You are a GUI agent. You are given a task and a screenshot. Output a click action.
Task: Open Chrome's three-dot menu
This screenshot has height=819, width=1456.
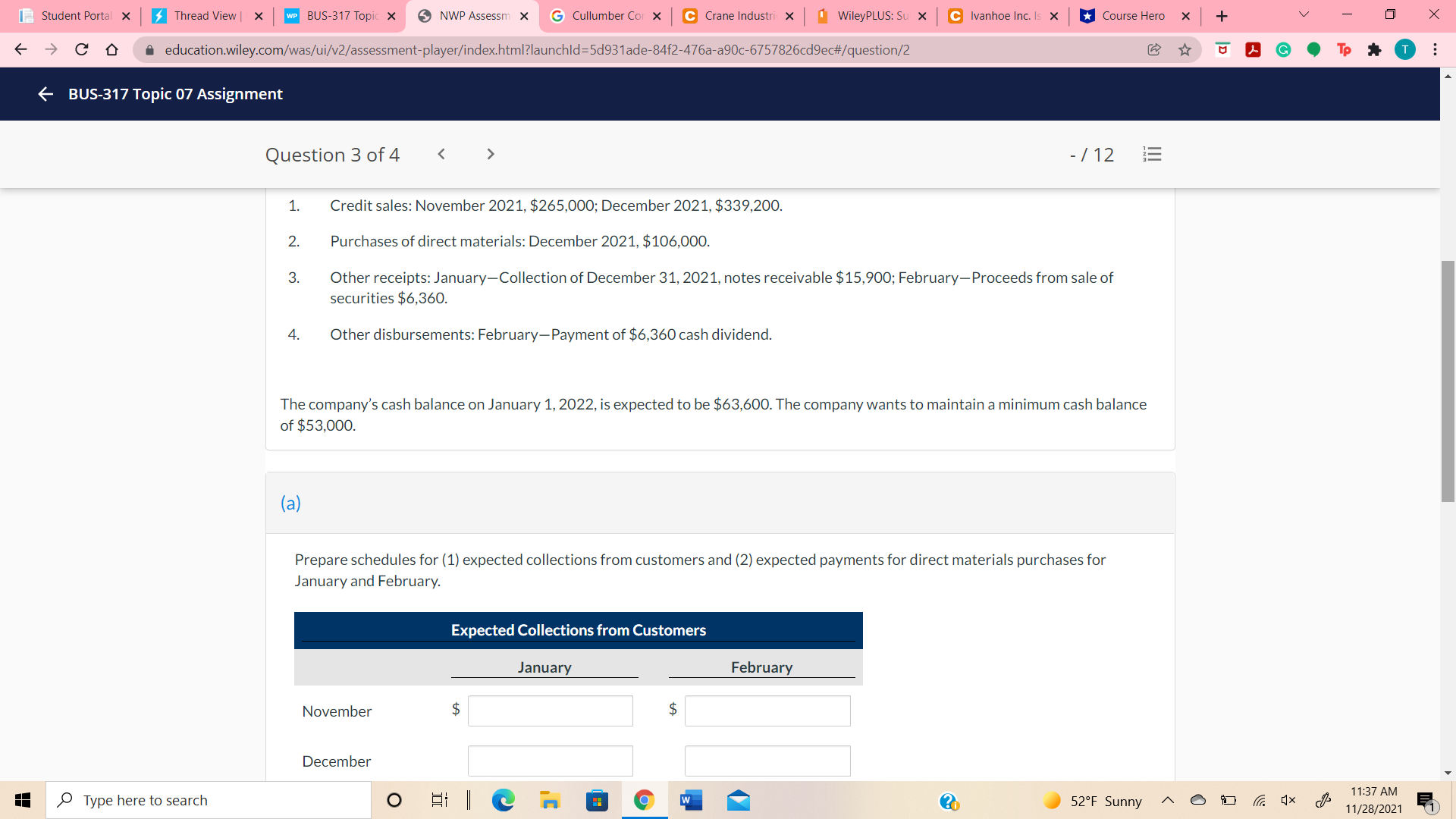coord(1435,50)
